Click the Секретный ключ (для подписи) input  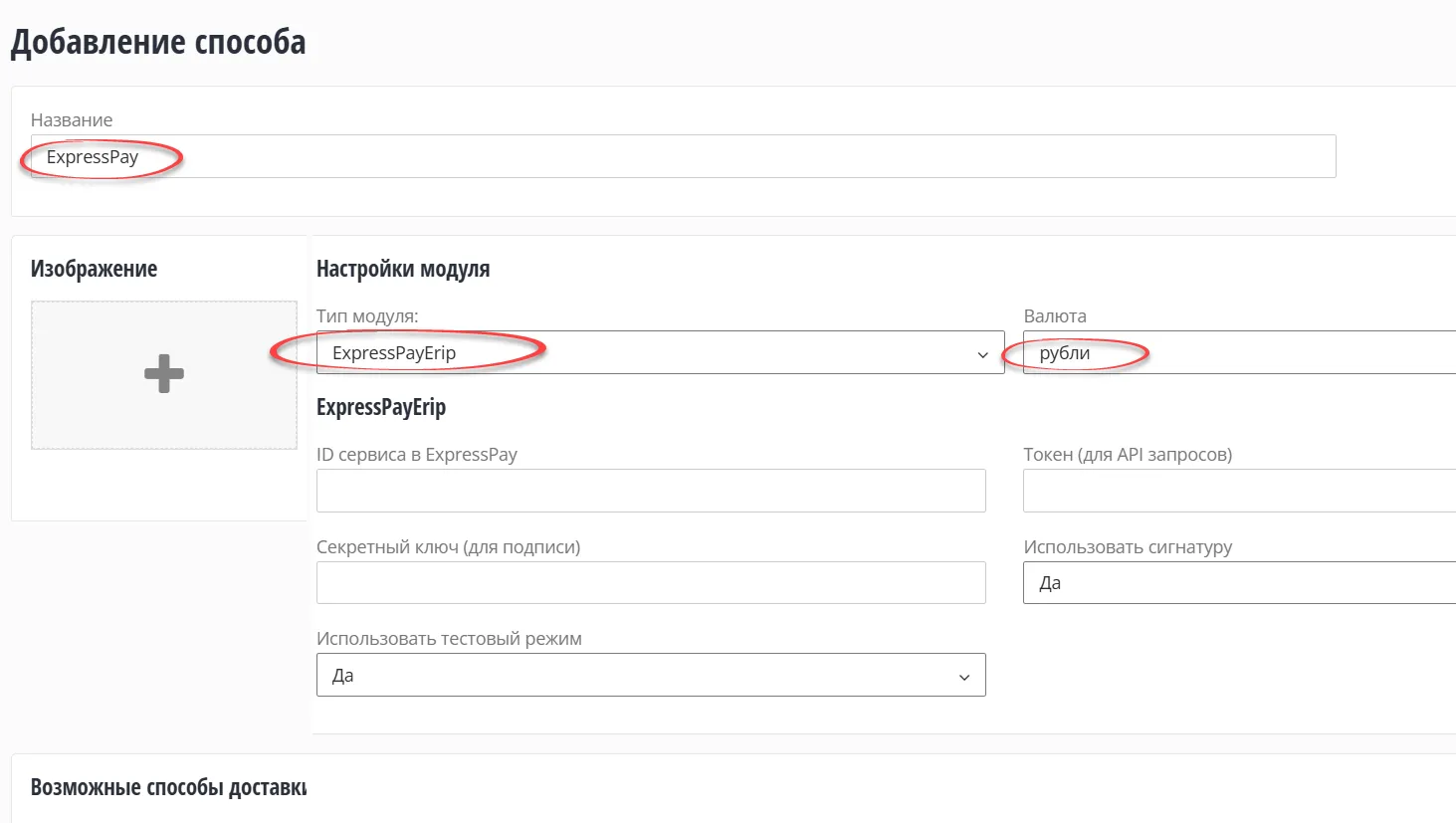tap(651, 582)
